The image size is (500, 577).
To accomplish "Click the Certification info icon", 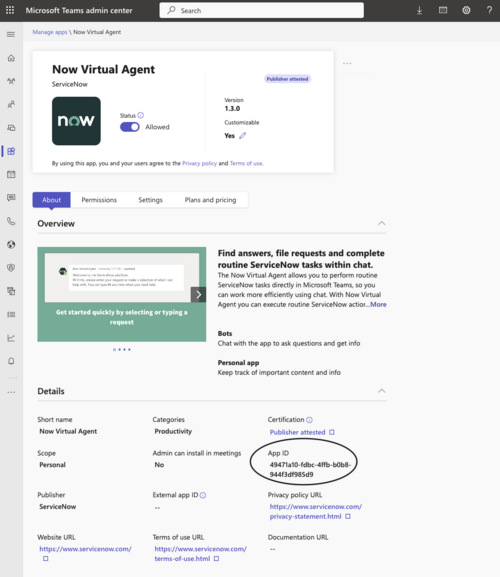I will point(309,420).
